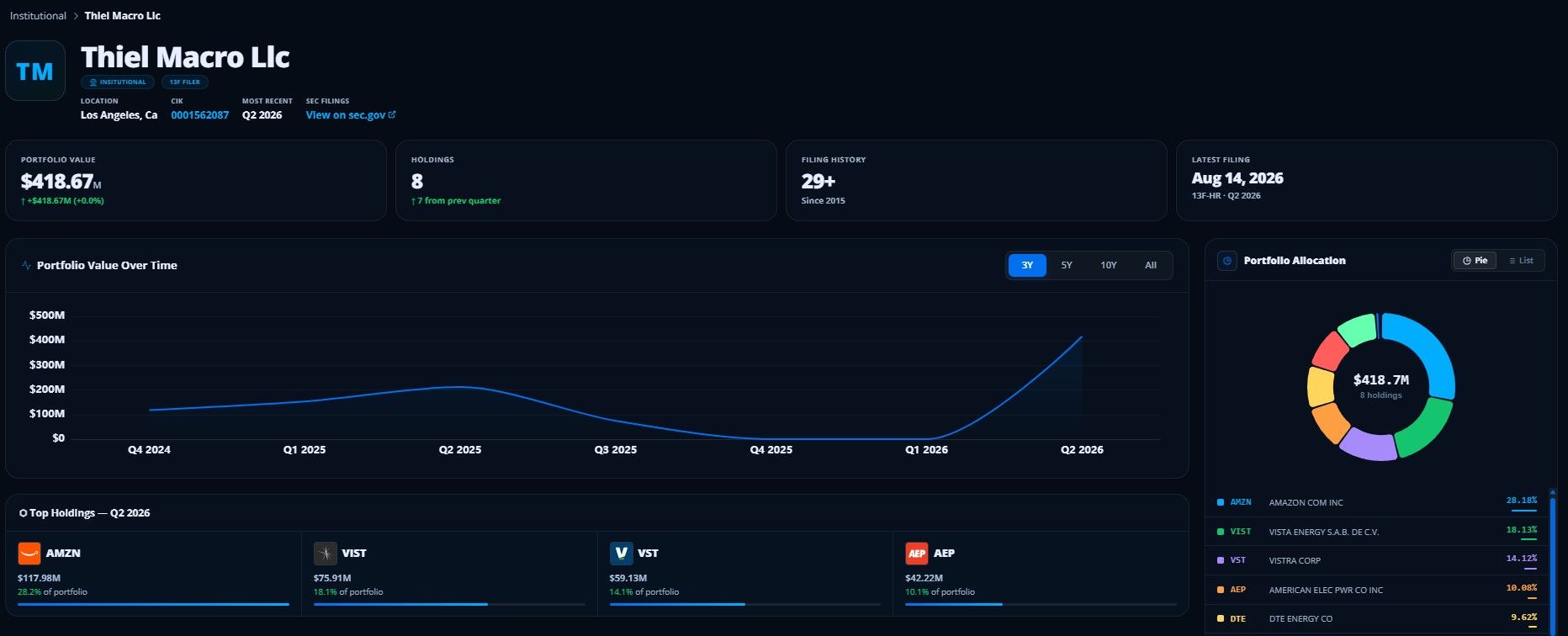Image resolution: width=1568 pixels, height=636 pixels.
Task: Click the VISTA ENERGY S.A.B. DE C.V. legend name
Action: (x=1324, y=532)
